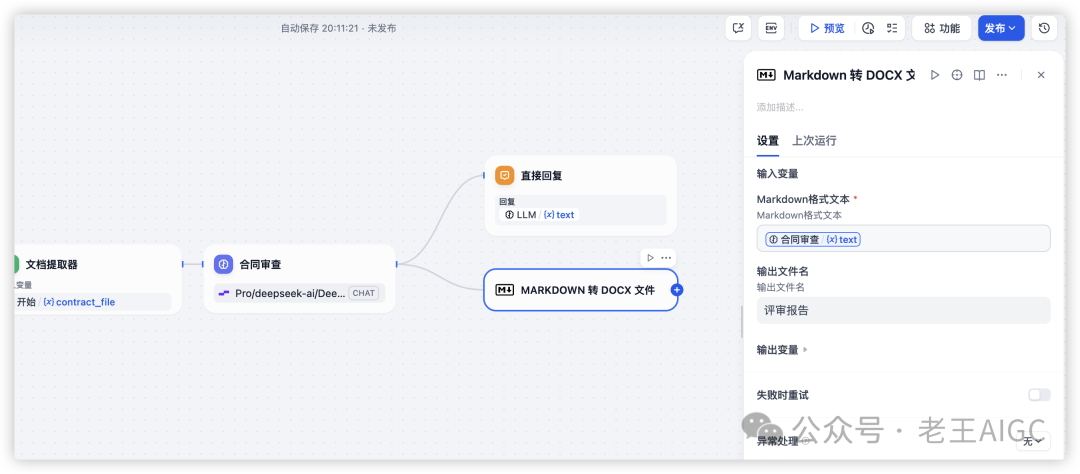Screen dimensions: 1080x474
Task: Click the 输出文件名 field containing 评审报告
Action: [x=904, y=311]
